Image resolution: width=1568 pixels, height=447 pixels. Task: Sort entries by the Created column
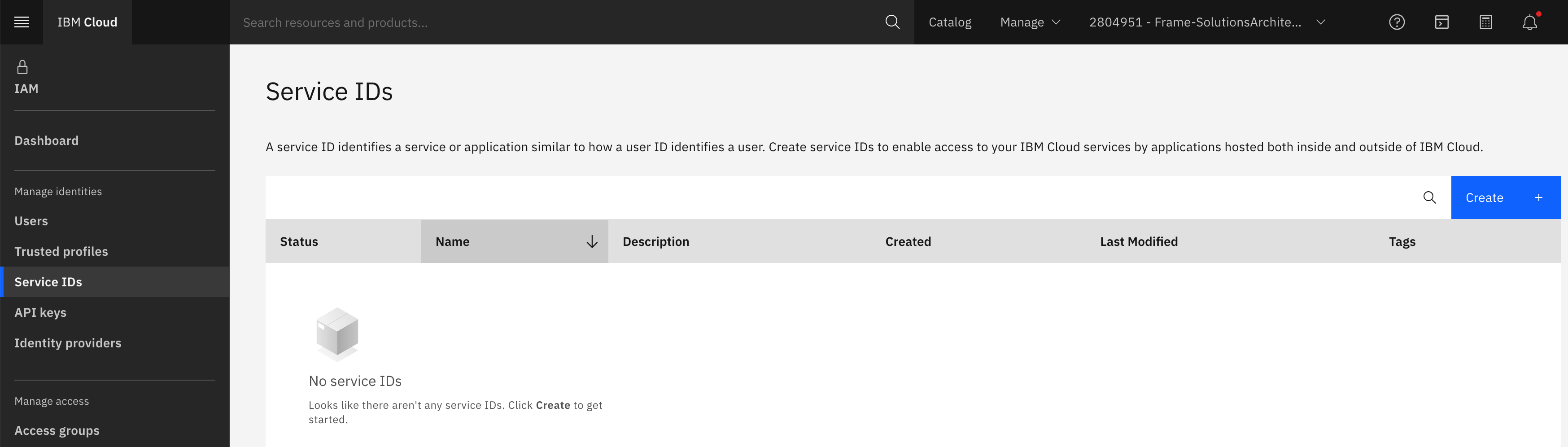(908, 241)
